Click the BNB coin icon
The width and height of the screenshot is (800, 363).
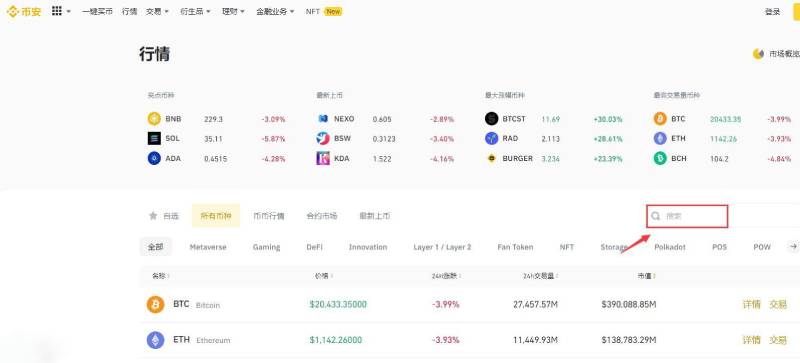pyautogui.click(x=154, y=119)
